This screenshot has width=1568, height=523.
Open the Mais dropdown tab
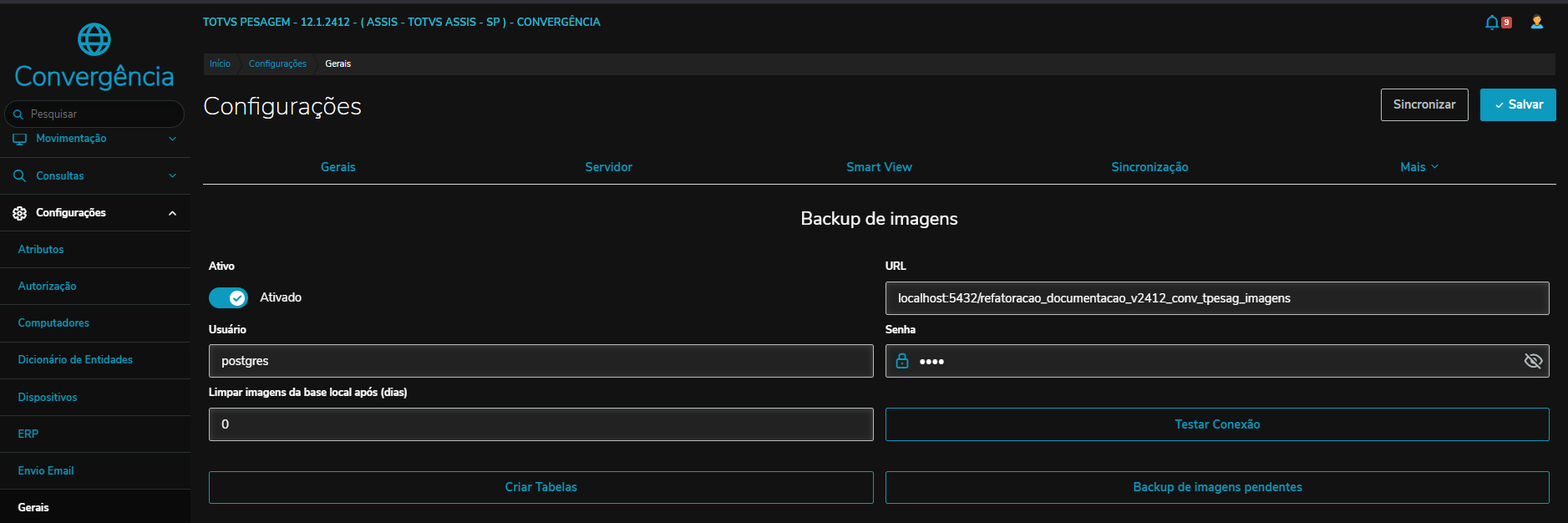(1418, 167)
